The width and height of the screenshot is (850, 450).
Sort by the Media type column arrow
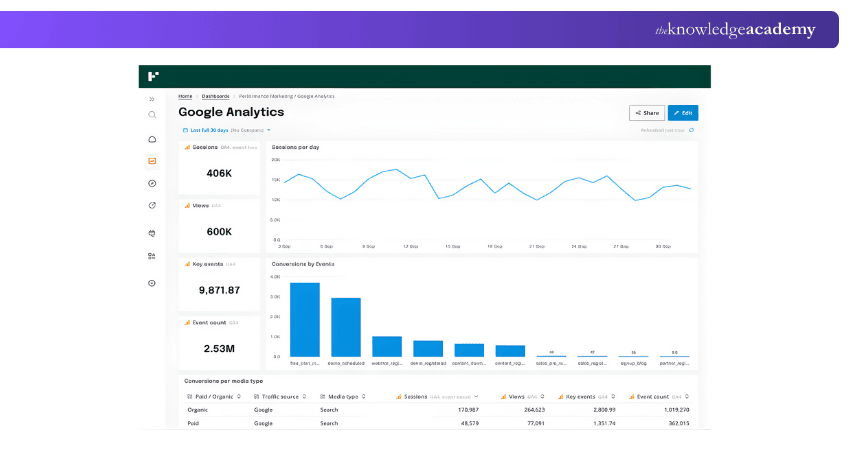[x=363, y=397]
